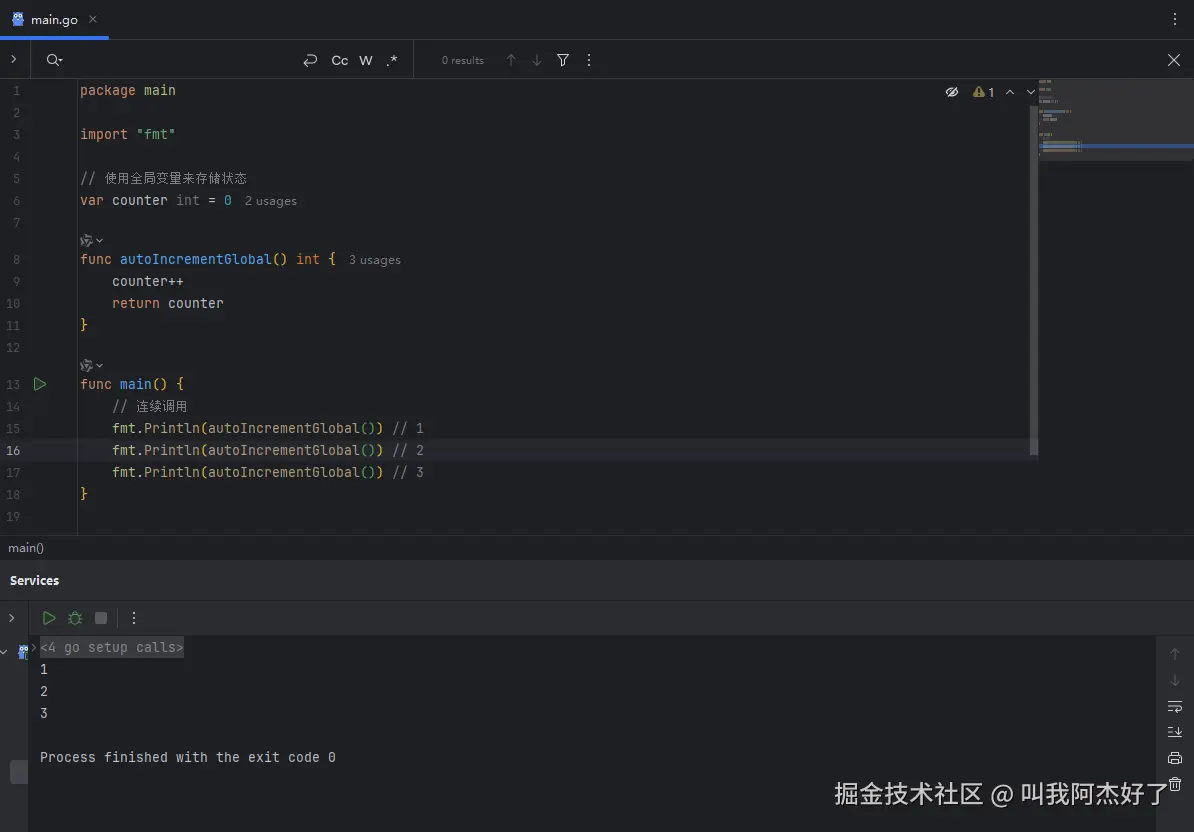
Task: Expand folded '4 go setup calls'
Action: tap(112, 647)
